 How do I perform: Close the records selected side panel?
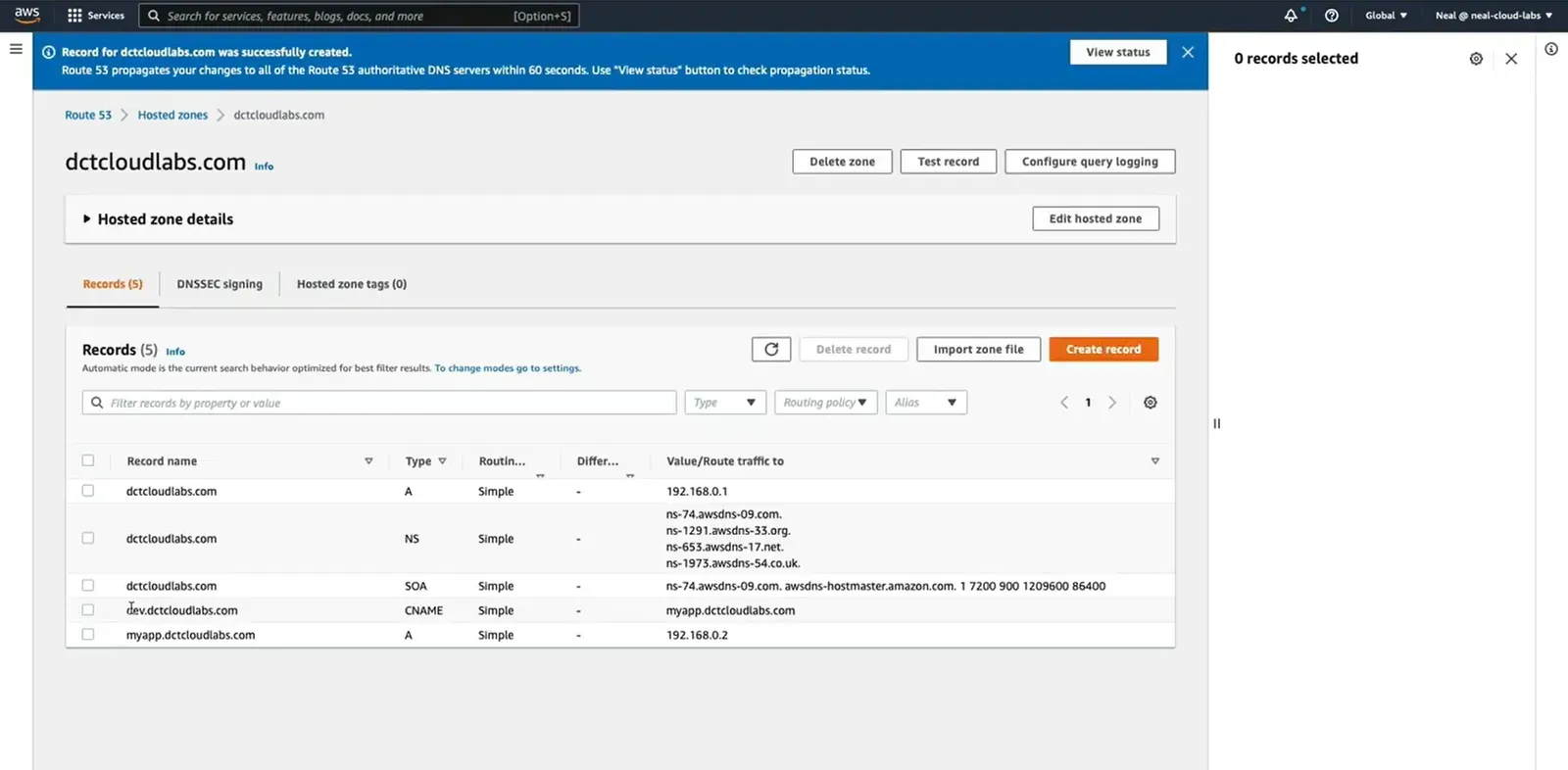click(x=1511, y=59)
